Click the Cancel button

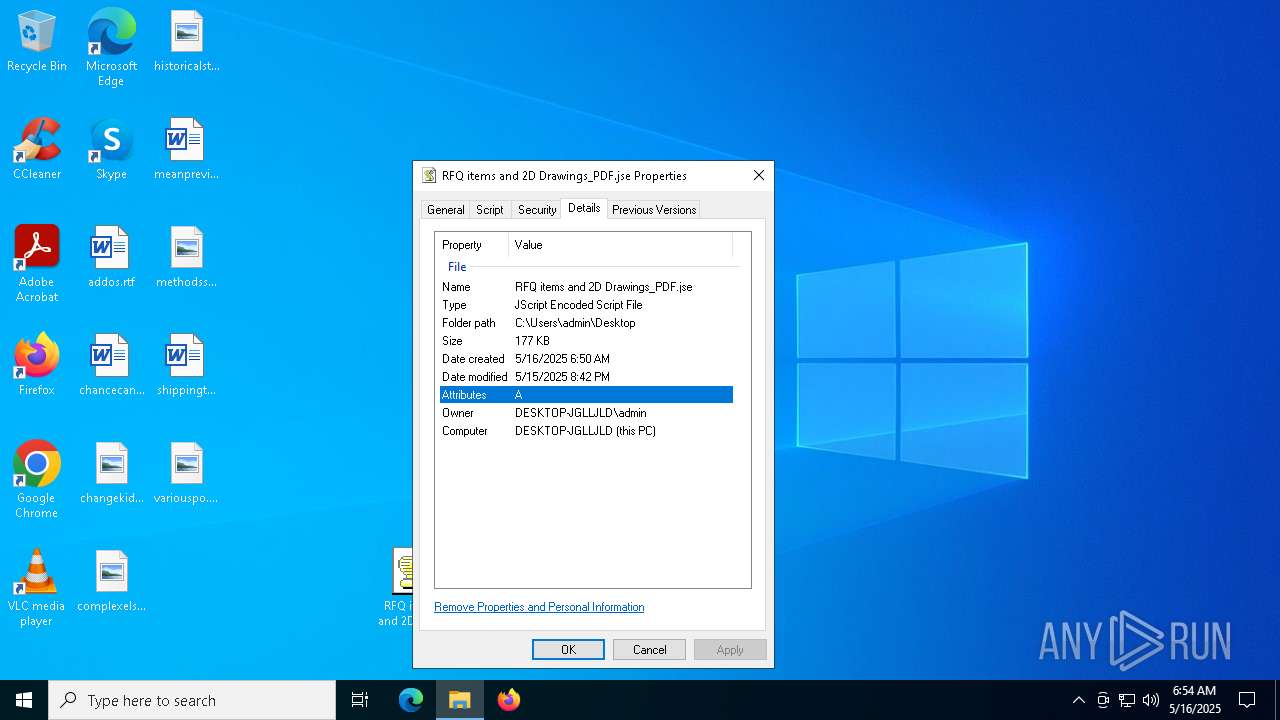649,650
